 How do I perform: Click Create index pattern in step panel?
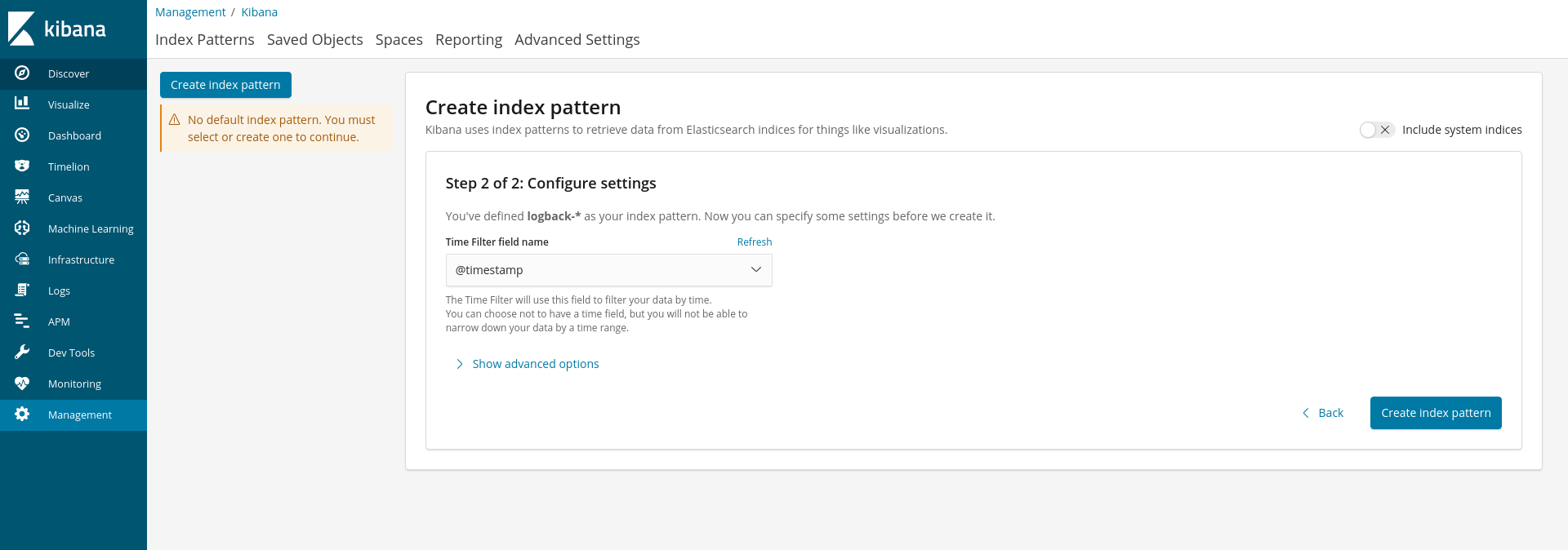click(x=1436, y=413)
